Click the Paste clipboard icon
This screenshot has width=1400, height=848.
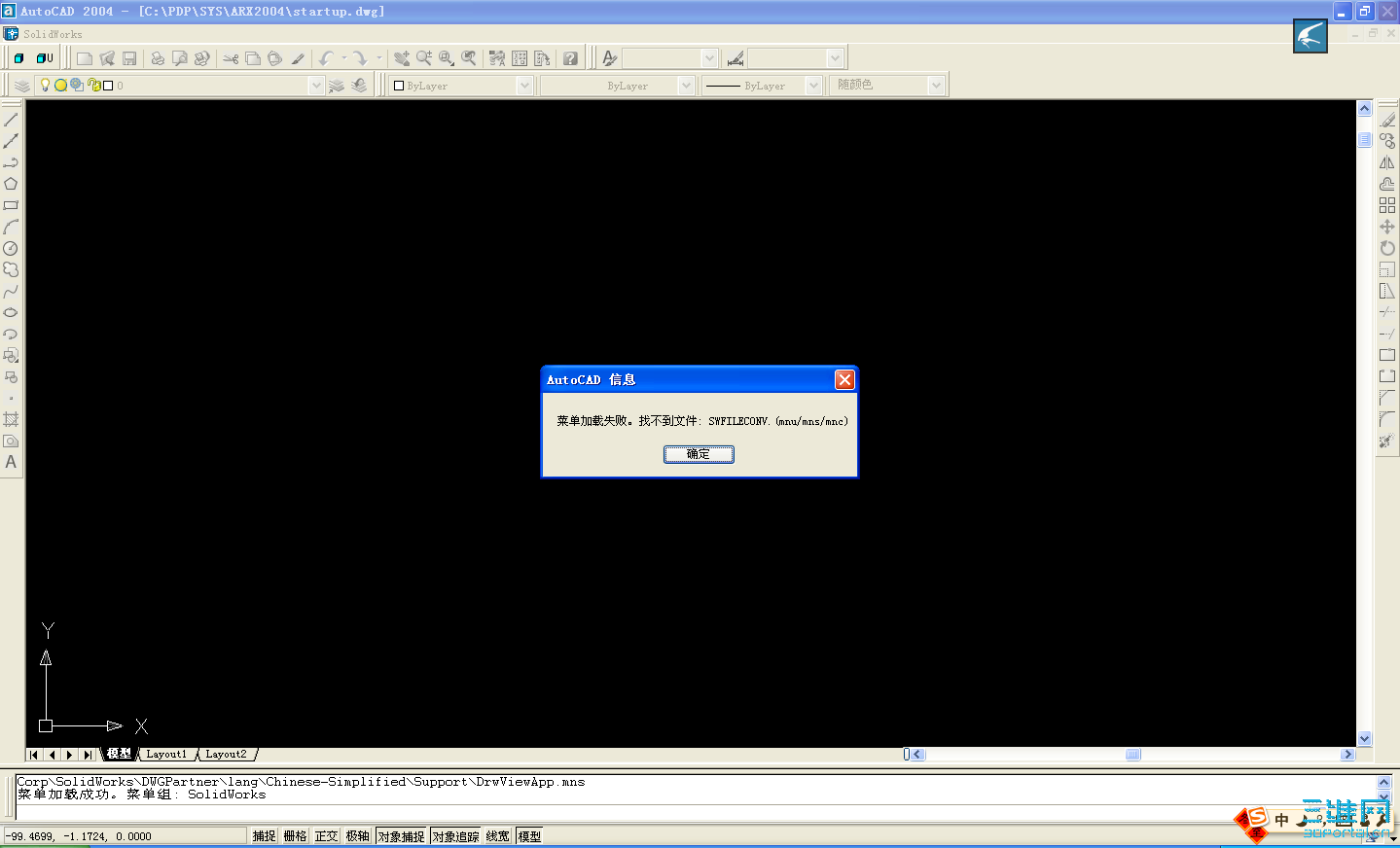pos(275,58)
